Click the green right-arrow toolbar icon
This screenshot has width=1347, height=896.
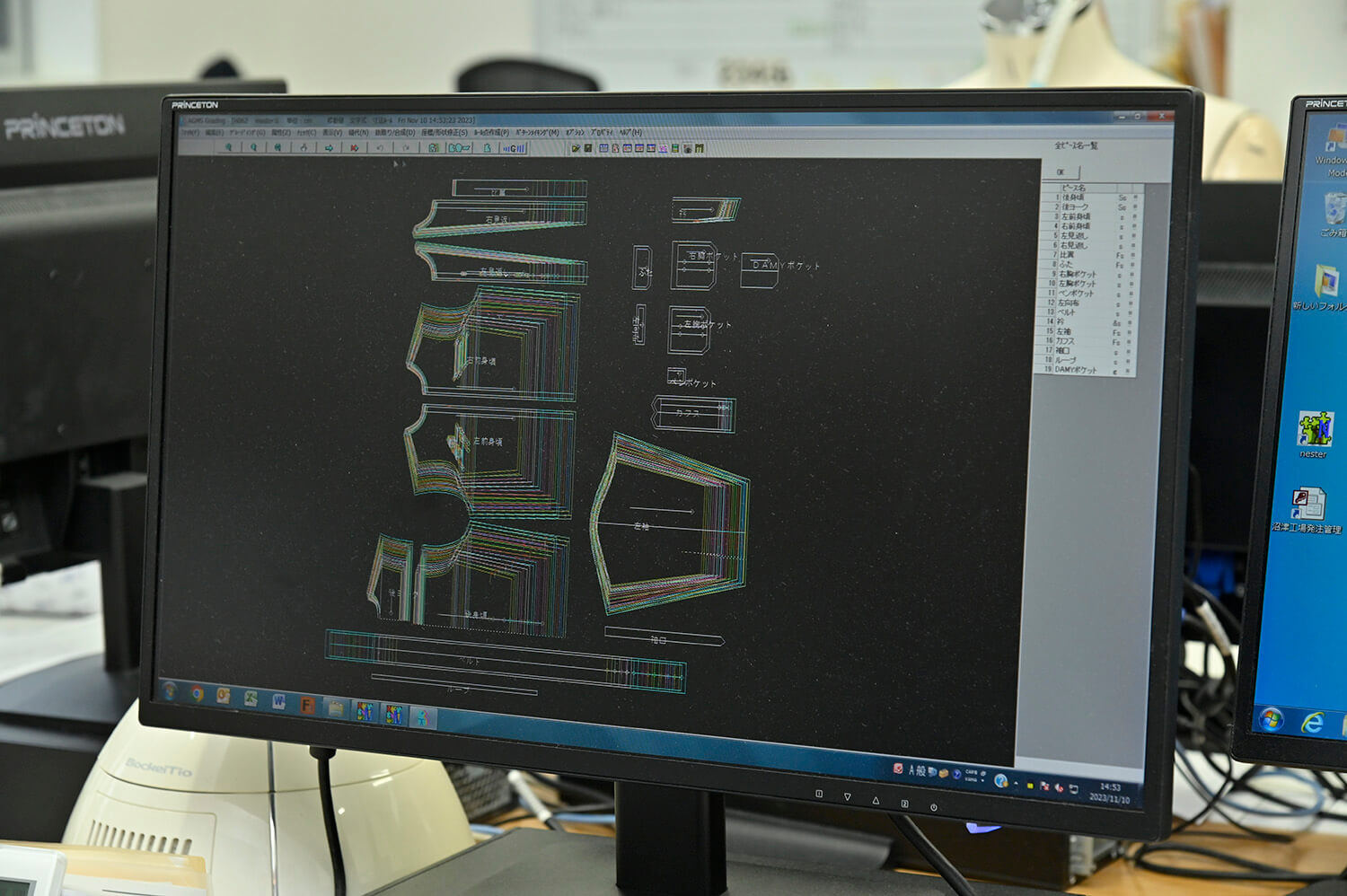click(329, 147)
